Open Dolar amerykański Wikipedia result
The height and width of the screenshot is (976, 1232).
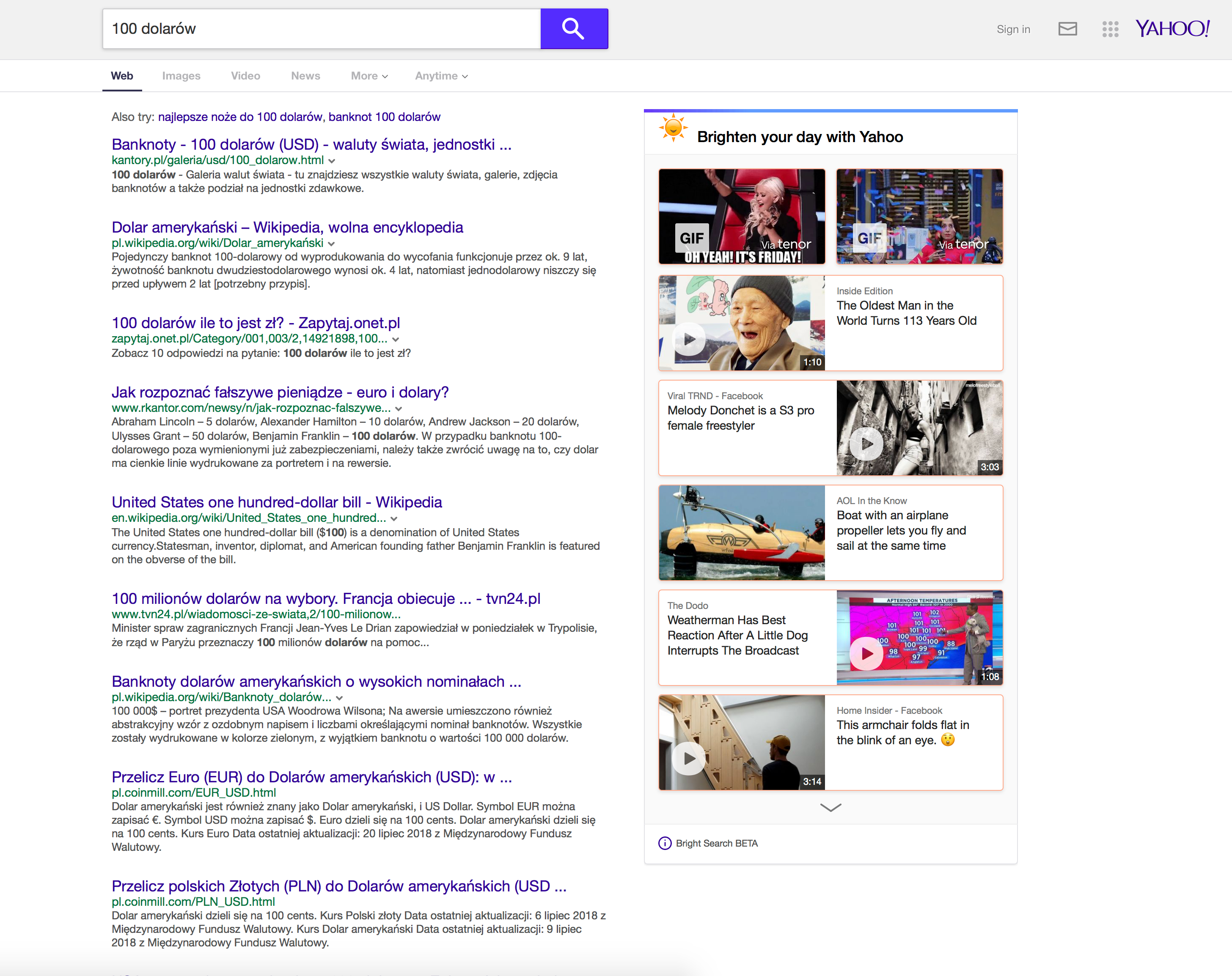pyautogui.click(x=287, y=227)
